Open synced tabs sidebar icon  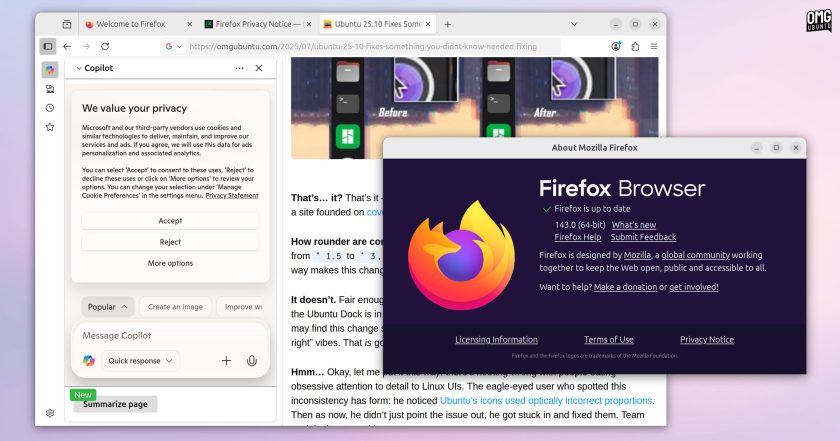[50, 89]
